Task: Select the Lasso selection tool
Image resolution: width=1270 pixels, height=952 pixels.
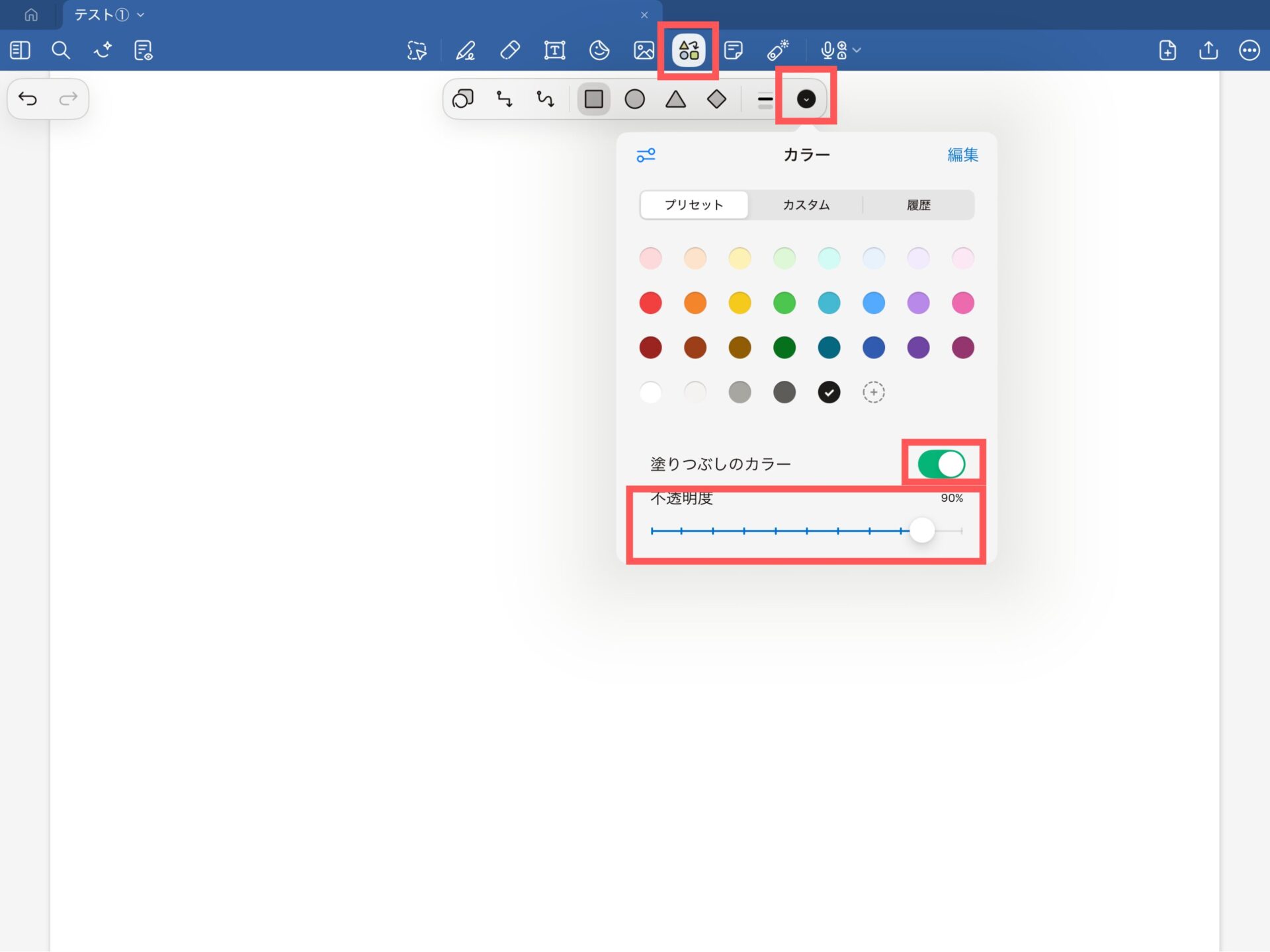Action: [x=417, y=50]
